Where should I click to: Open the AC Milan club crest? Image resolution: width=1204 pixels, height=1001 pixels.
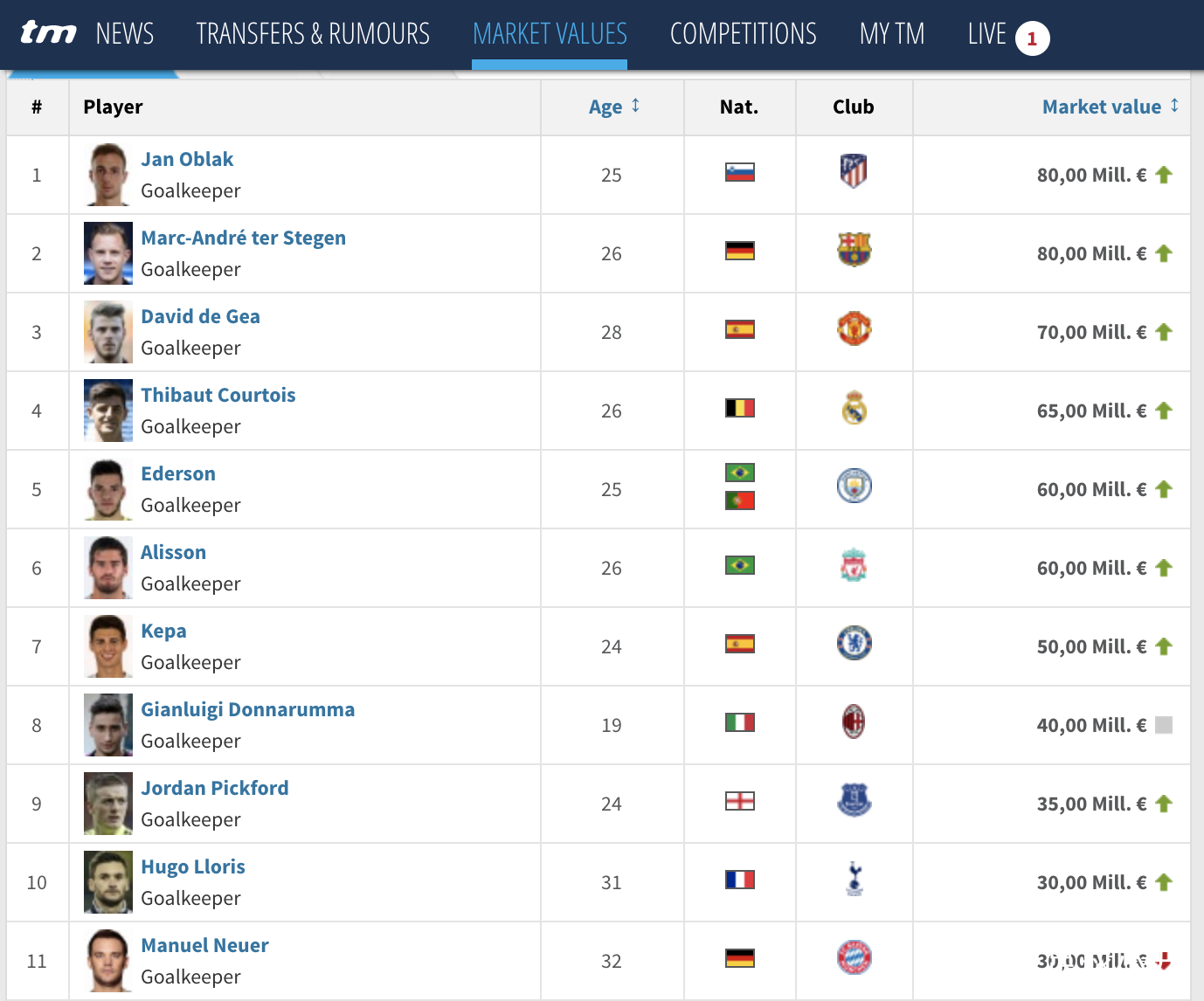coord(854,722)
